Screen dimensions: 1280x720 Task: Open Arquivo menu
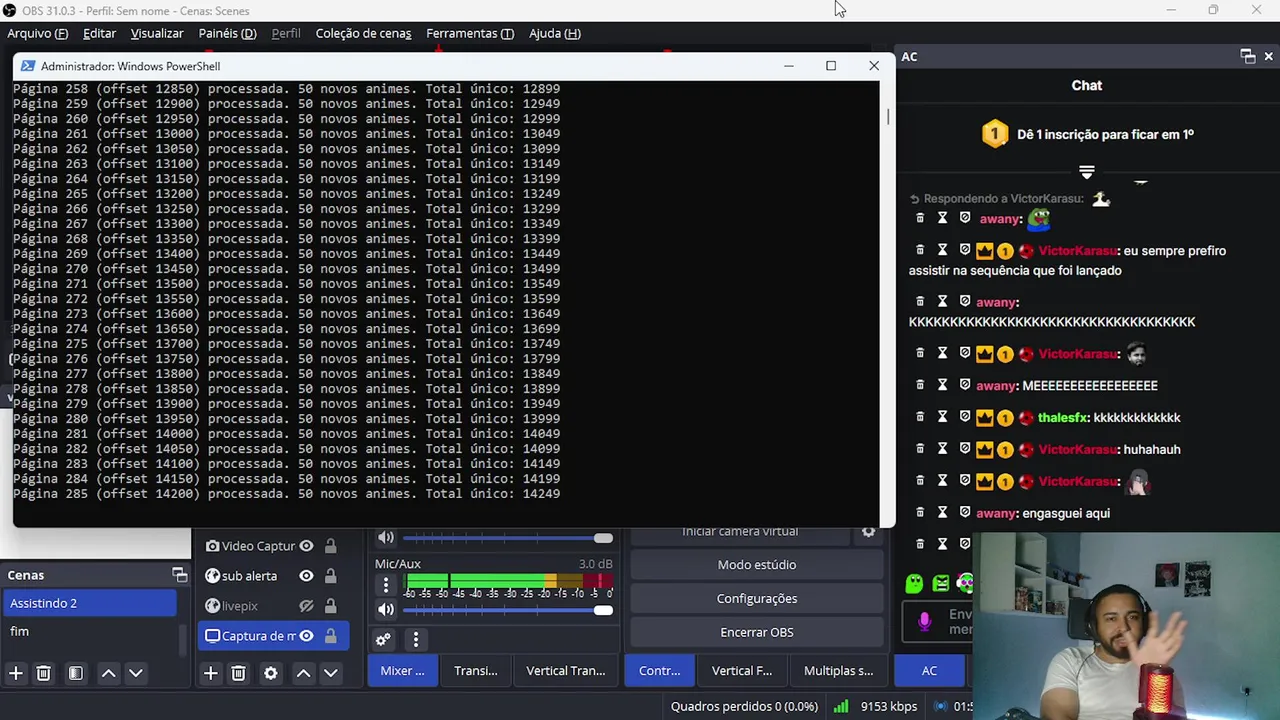click(x=37, y=33)
